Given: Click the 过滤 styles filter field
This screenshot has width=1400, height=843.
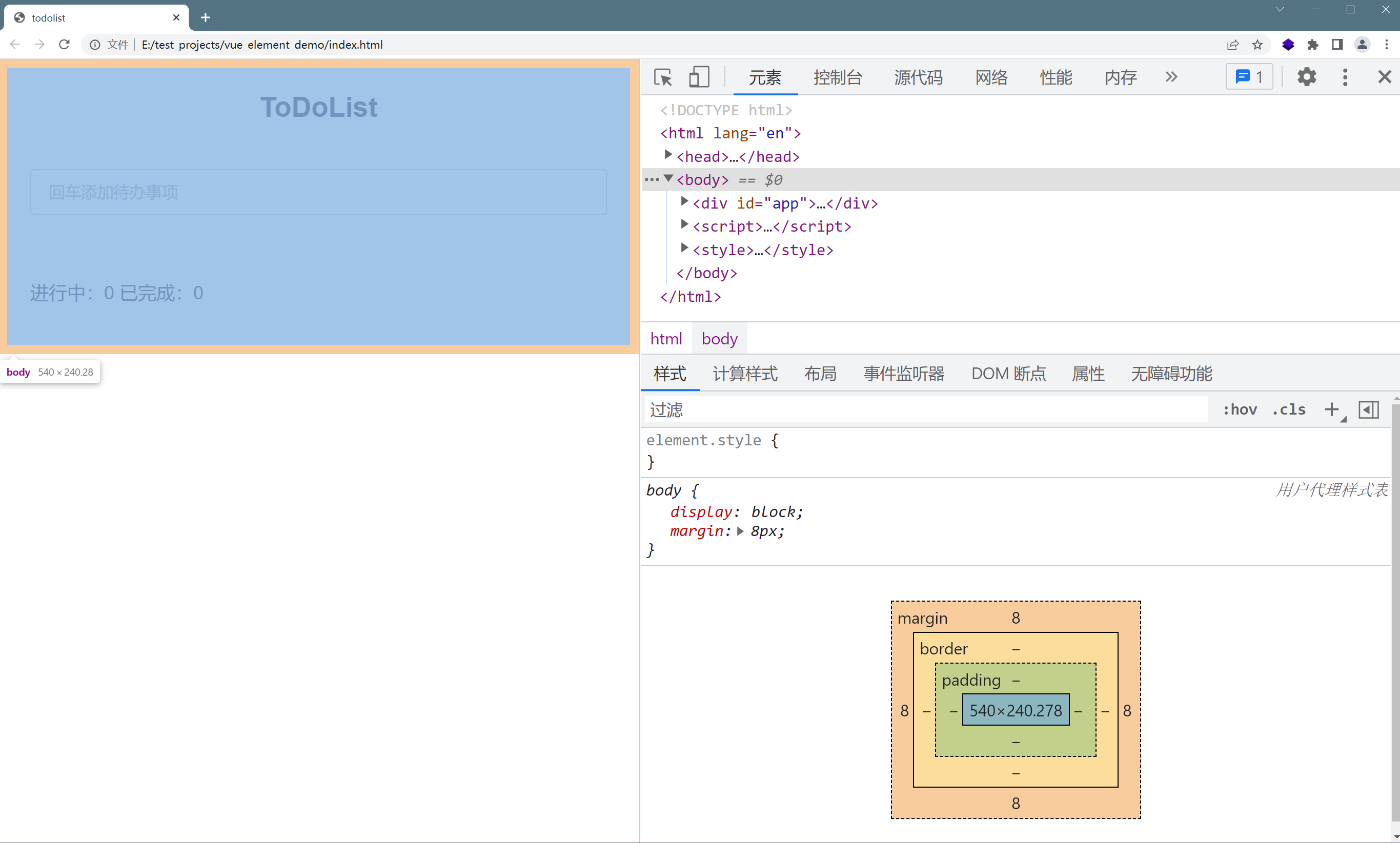Looking at the screenshot, I should click(x=796, y=409).
